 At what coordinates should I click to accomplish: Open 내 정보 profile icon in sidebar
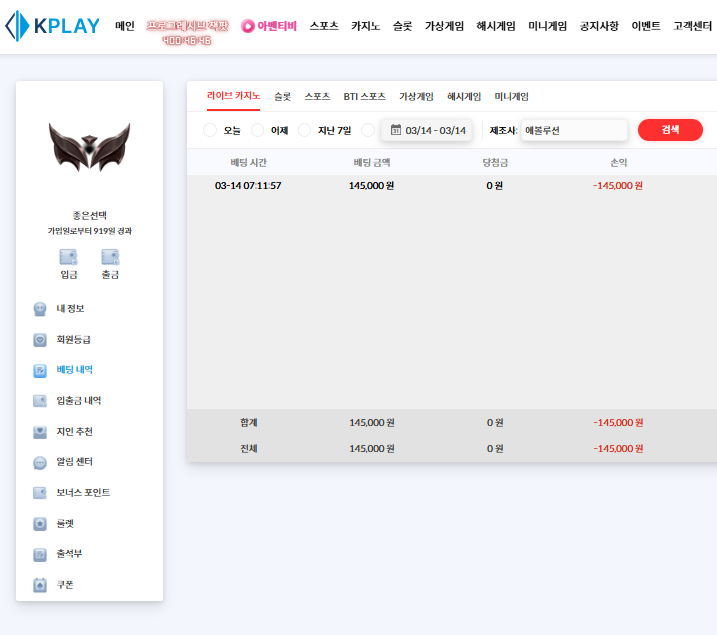click(x=40, y=309)
